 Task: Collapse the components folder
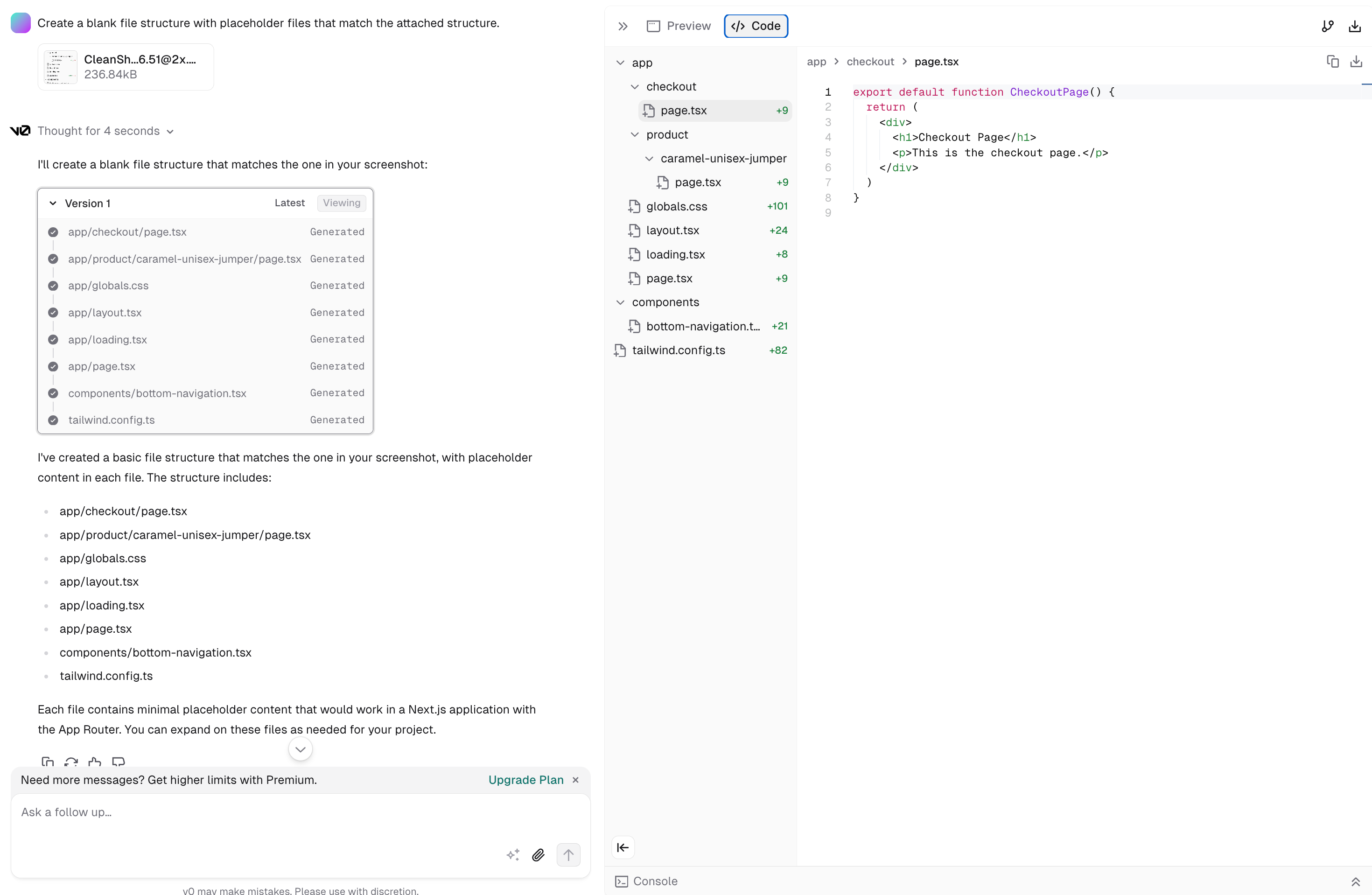[620, 302]
